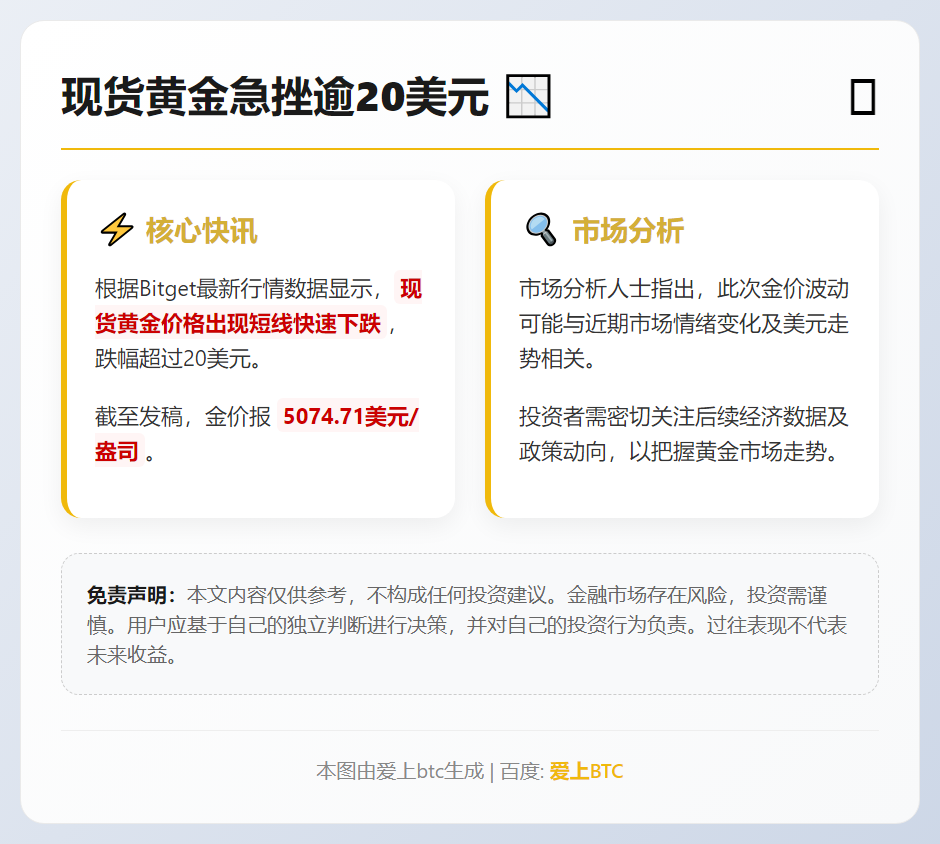Image resolution: width=940 pixels, height=844 pixels.
Task: Click the text 势相关。 in the analysis card
Action: point(558,358)
